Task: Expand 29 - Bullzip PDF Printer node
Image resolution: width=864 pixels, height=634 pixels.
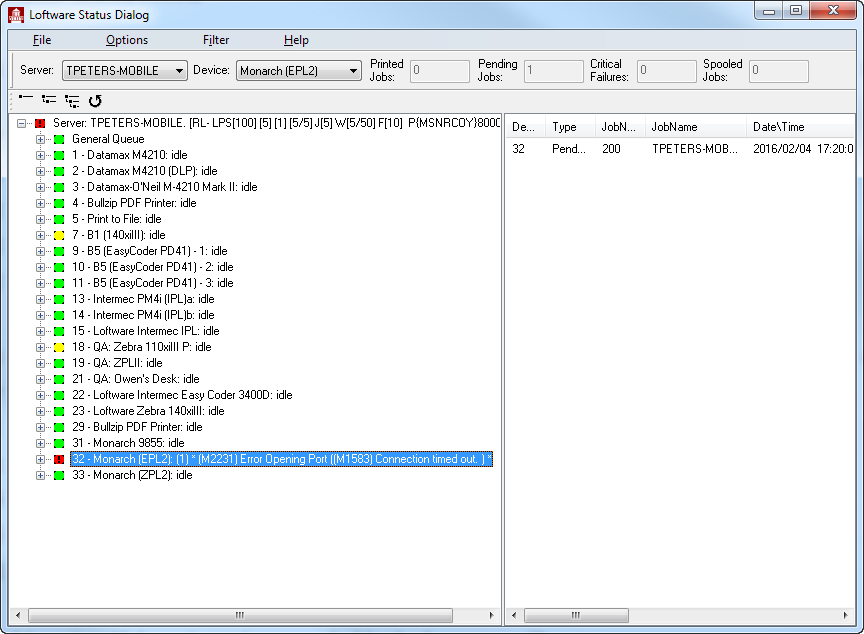Action: pos(40,427)
